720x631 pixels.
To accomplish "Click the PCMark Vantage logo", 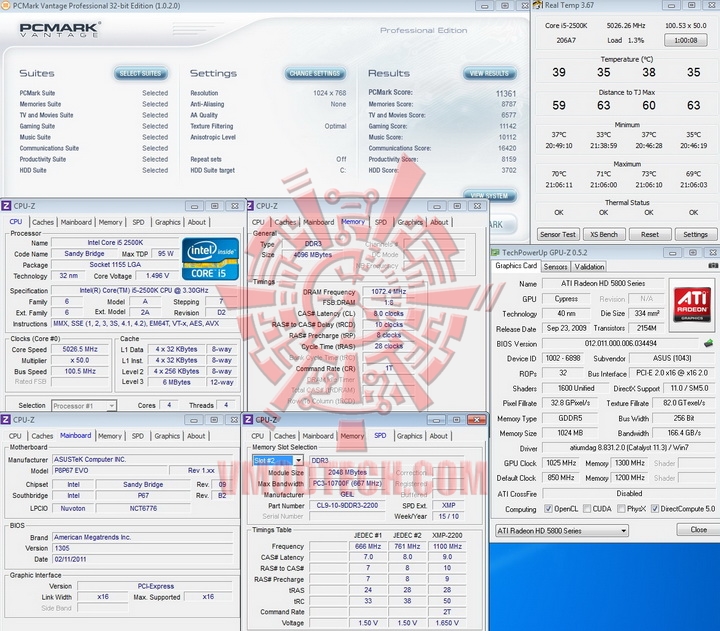I will point(59,29).
